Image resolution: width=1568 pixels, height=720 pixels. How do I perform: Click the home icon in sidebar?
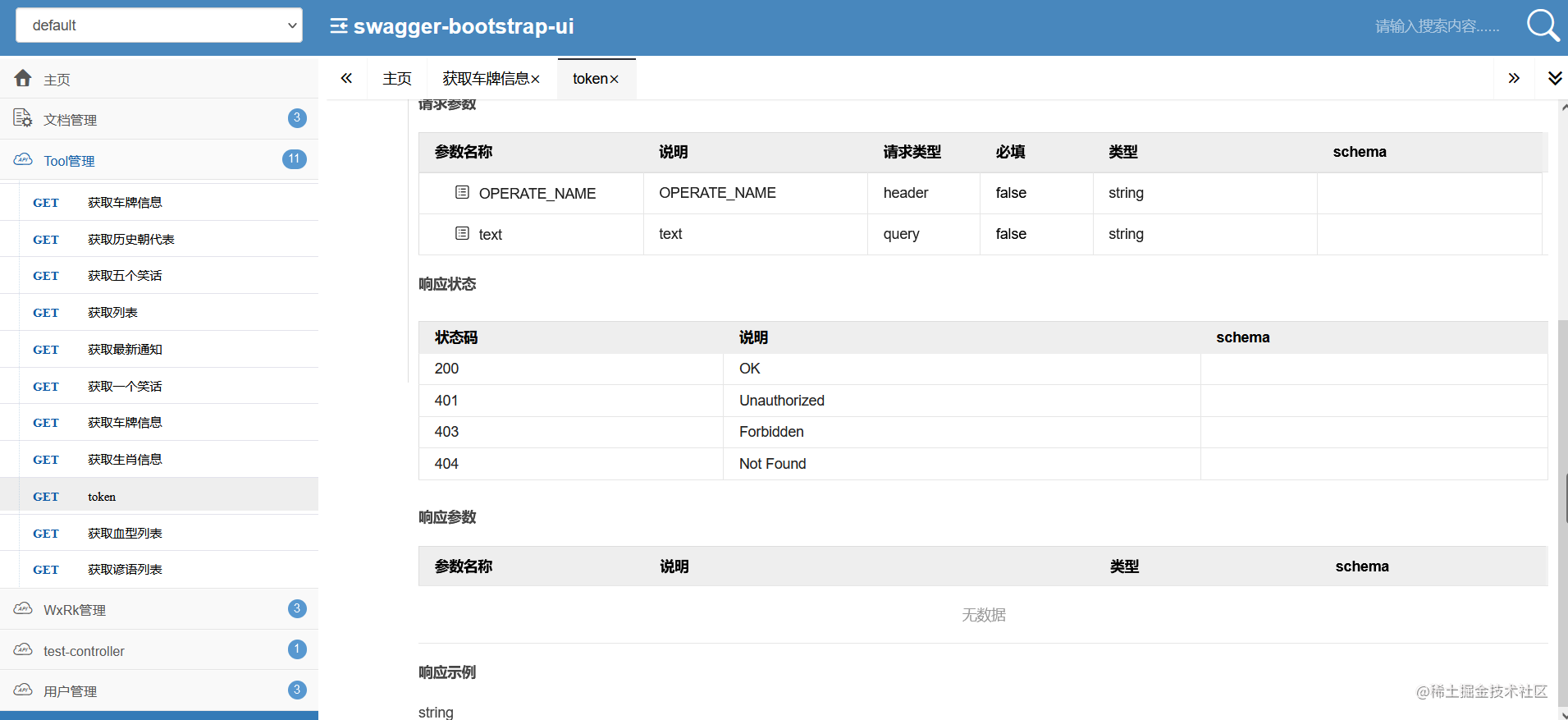click(23, 78)
